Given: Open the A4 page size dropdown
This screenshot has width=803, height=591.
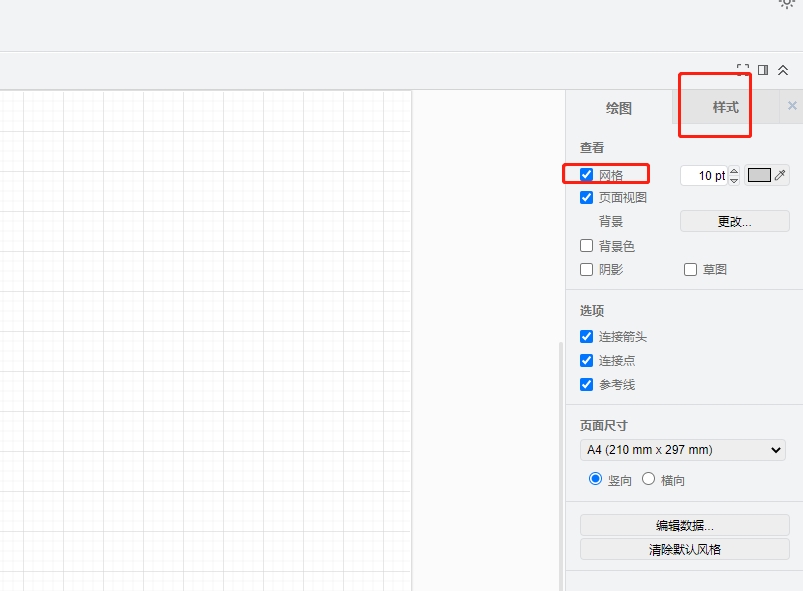Looking at the screenshot, I should (683, 450).
